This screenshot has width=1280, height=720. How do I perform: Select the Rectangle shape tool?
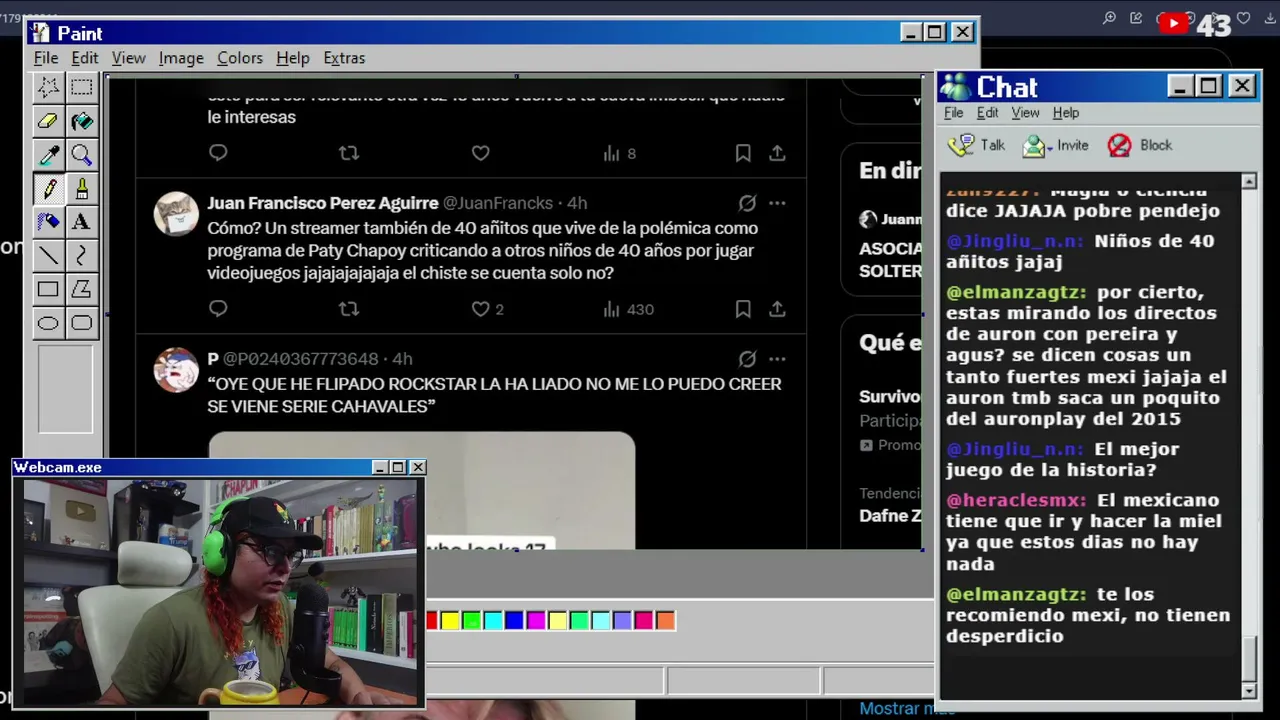[48, 290]
